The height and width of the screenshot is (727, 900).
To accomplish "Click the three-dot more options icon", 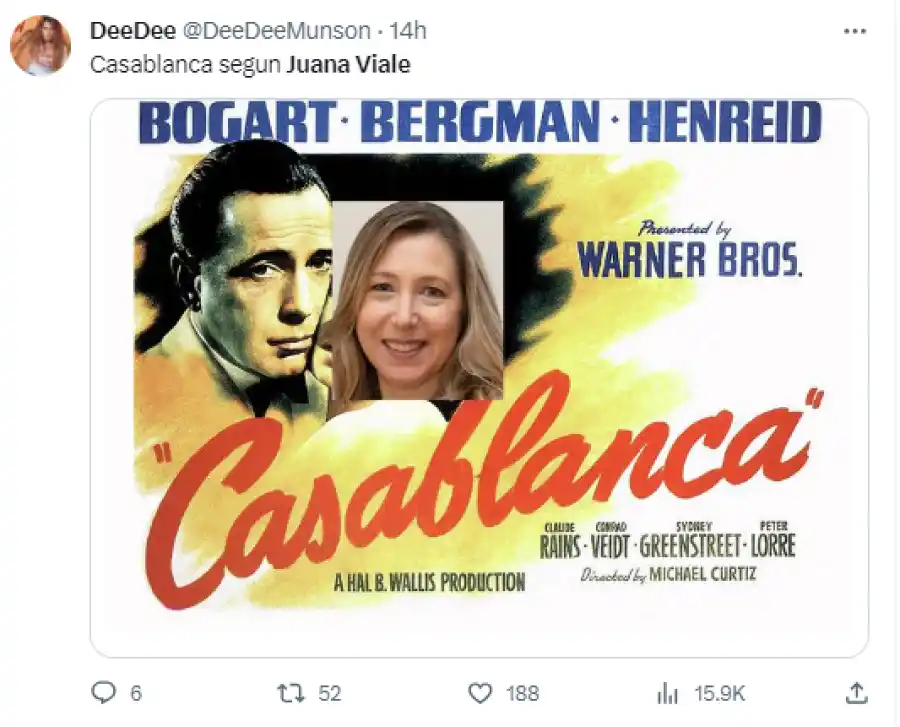I will 856,30.
